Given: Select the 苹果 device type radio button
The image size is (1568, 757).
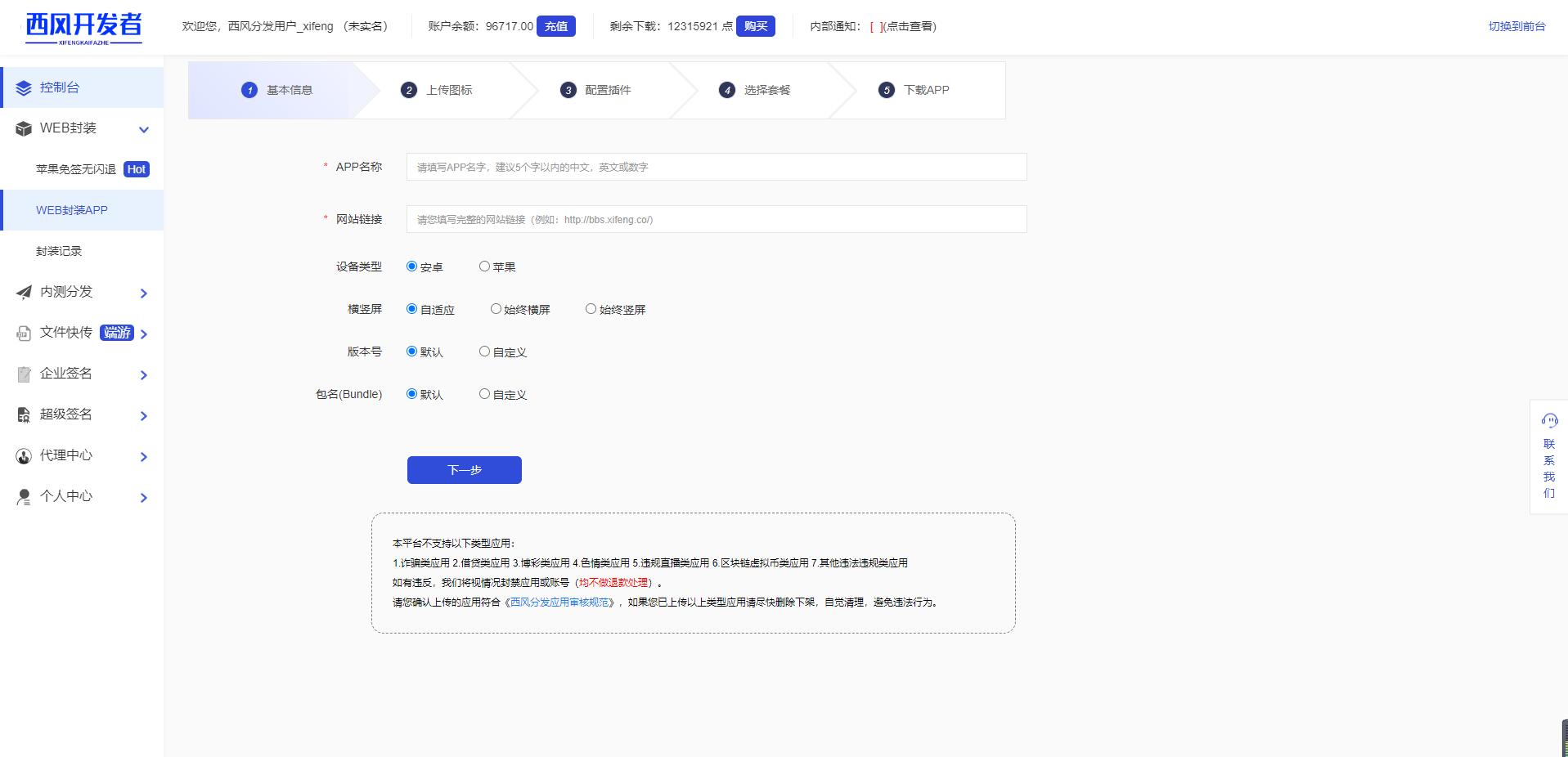Looking at the screenshot, I should click(x=484, y=267).
